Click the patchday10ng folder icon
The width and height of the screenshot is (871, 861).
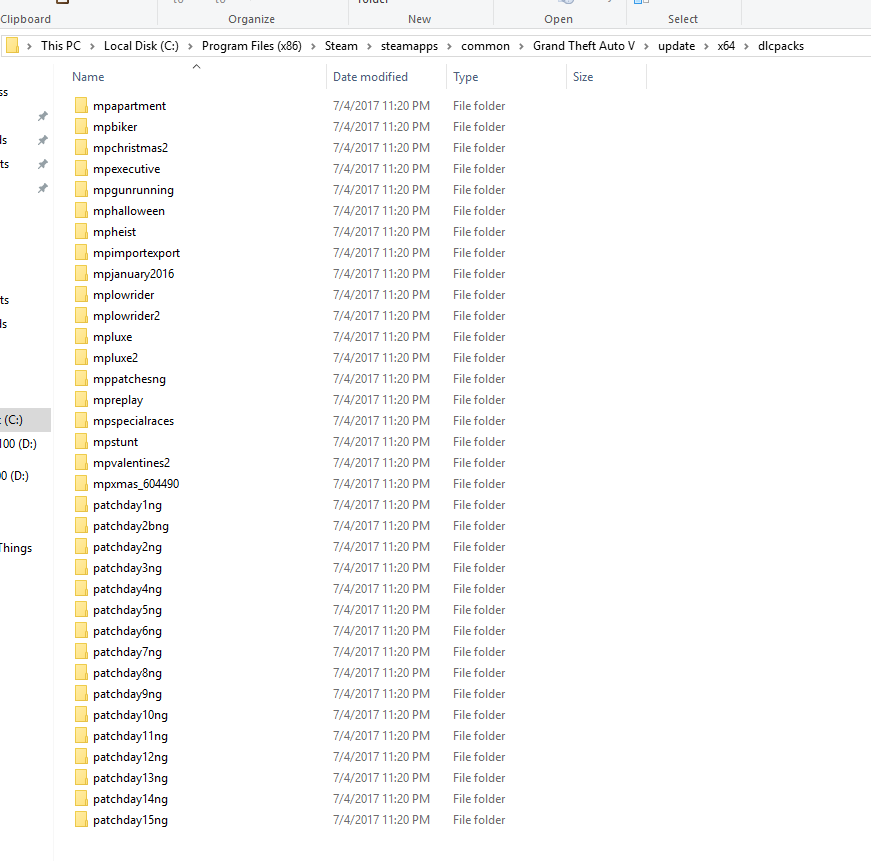[x=81, y=714]
